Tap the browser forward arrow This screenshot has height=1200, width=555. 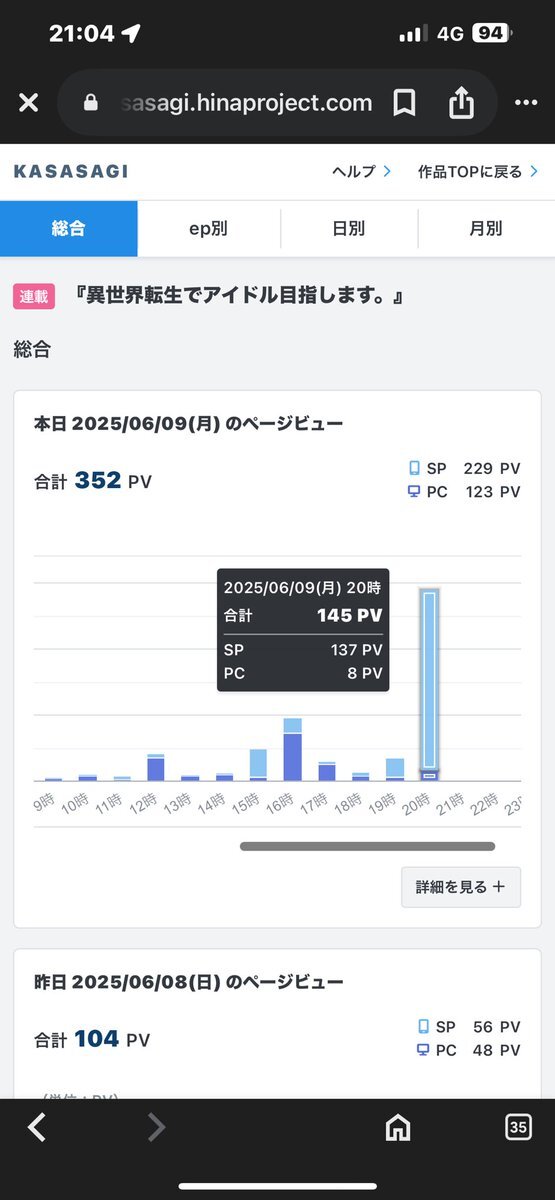coord(156,1127)
